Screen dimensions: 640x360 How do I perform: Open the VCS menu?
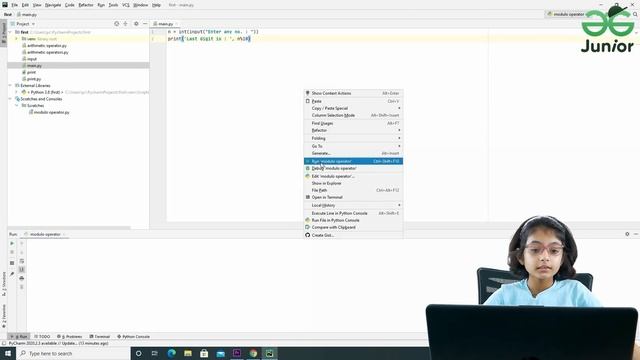[x=126, y=5]
